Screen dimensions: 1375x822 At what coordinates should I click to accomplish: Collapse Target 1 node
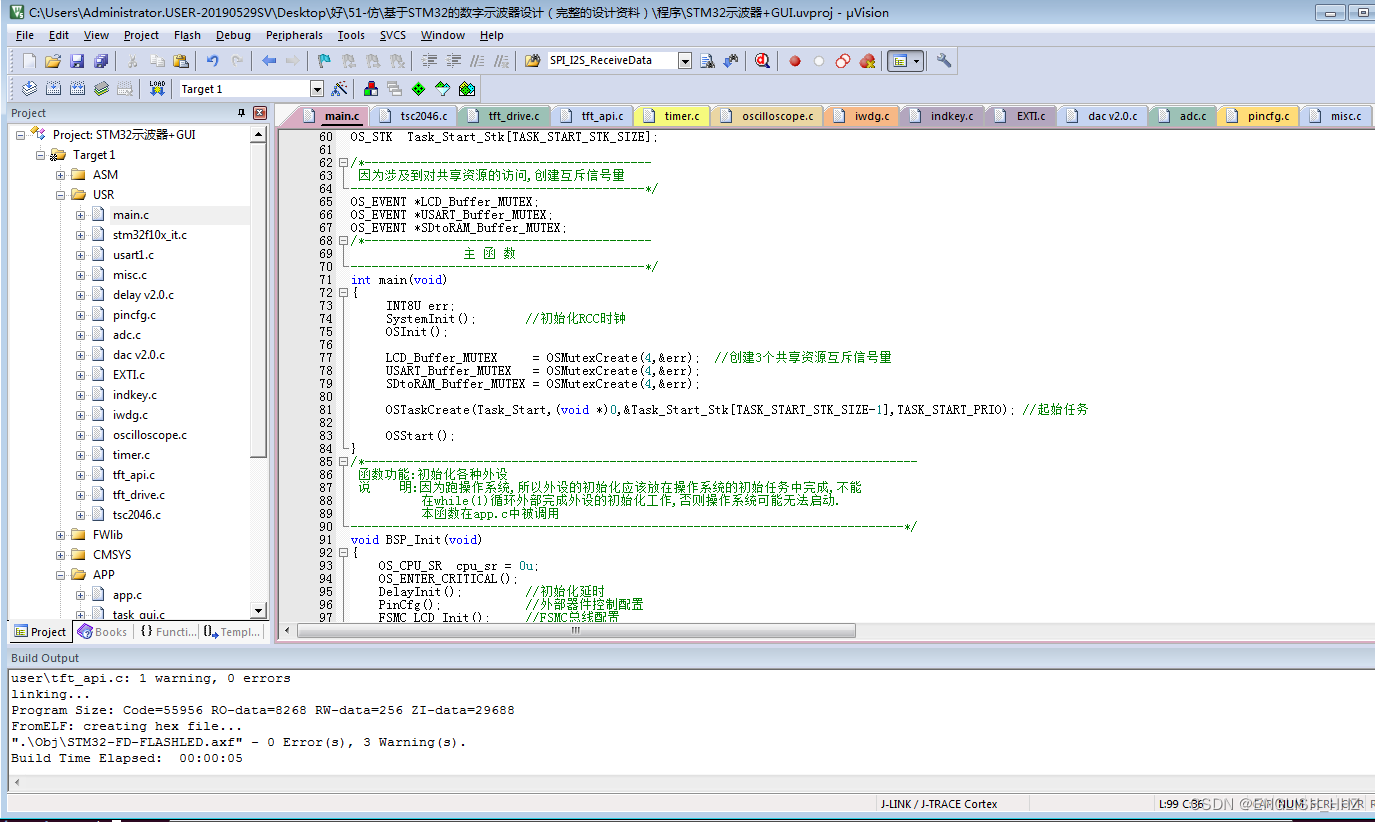(x=41, y=155)
